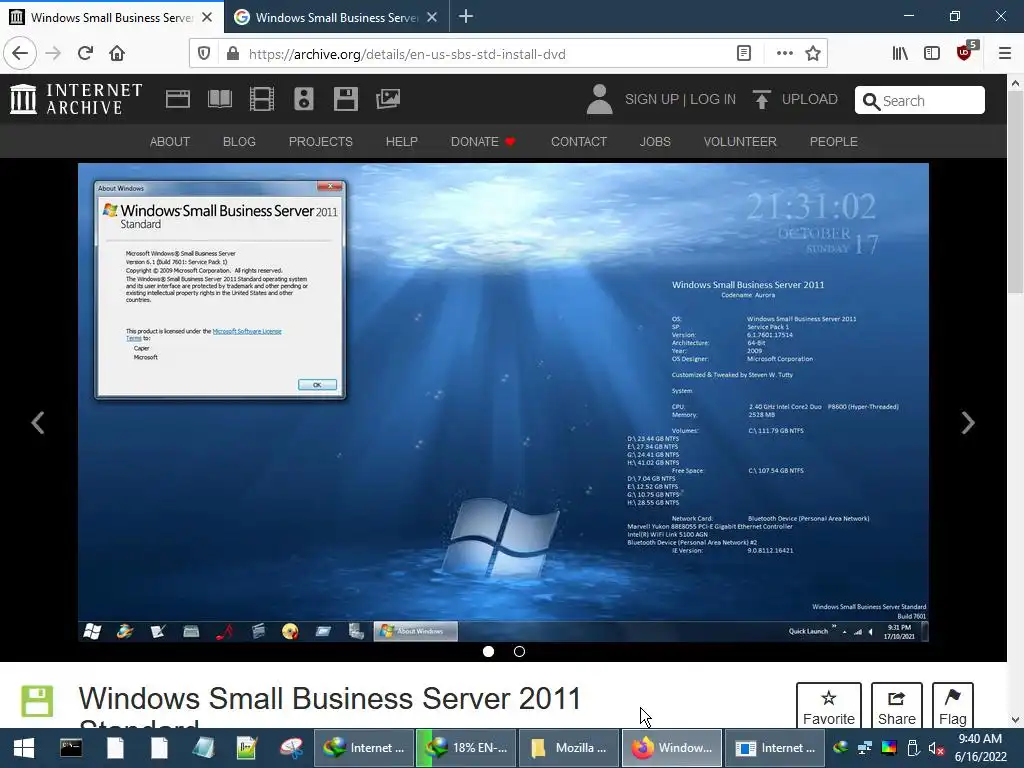1024x768 pixels.
Task: Switch to the Internet Archive tab
Action: coord(111,17)
